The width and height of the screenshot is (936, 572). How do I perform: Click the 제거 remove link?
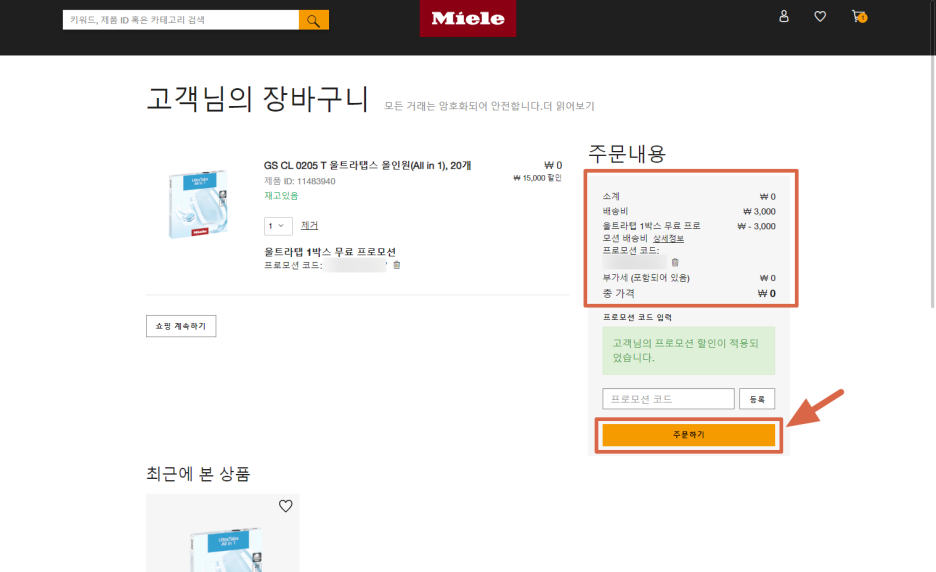coord(309,226)
